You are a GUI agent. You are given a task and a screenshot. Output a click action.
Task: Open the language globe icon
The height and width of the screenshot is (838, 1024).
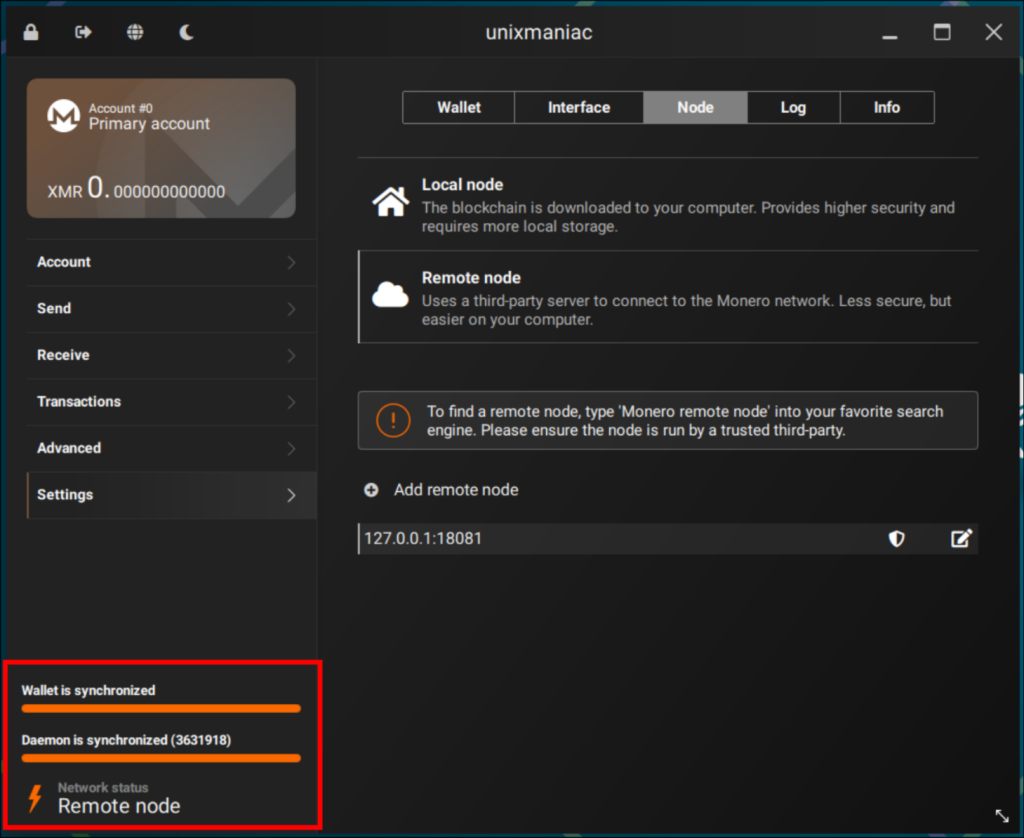pos(135,31)
